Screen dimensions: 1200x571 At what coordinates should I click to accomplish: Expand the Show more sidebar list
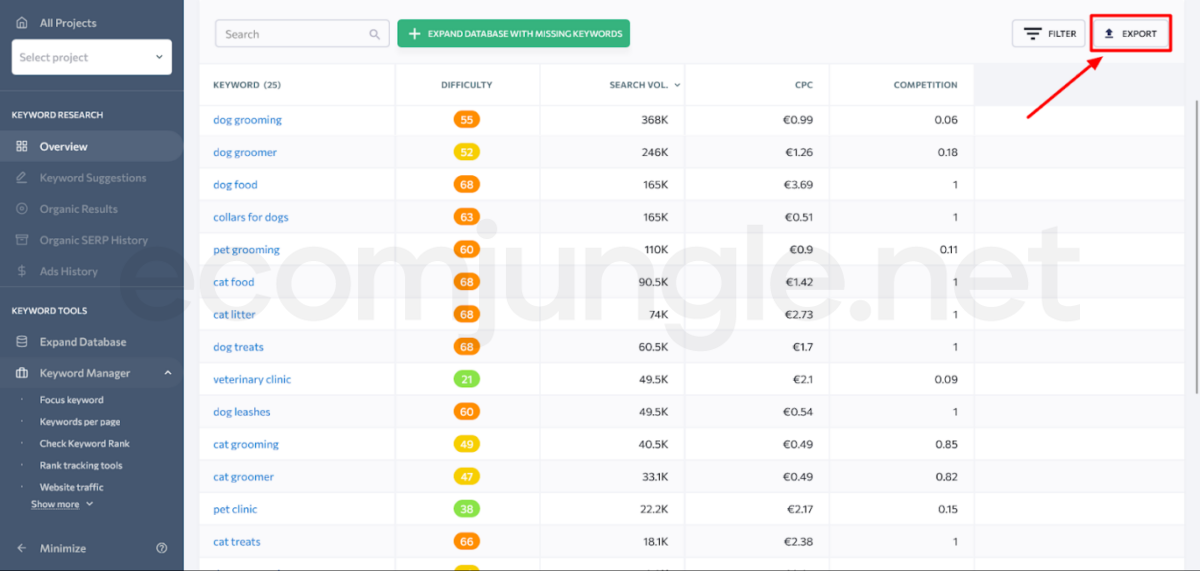[61, 504]
